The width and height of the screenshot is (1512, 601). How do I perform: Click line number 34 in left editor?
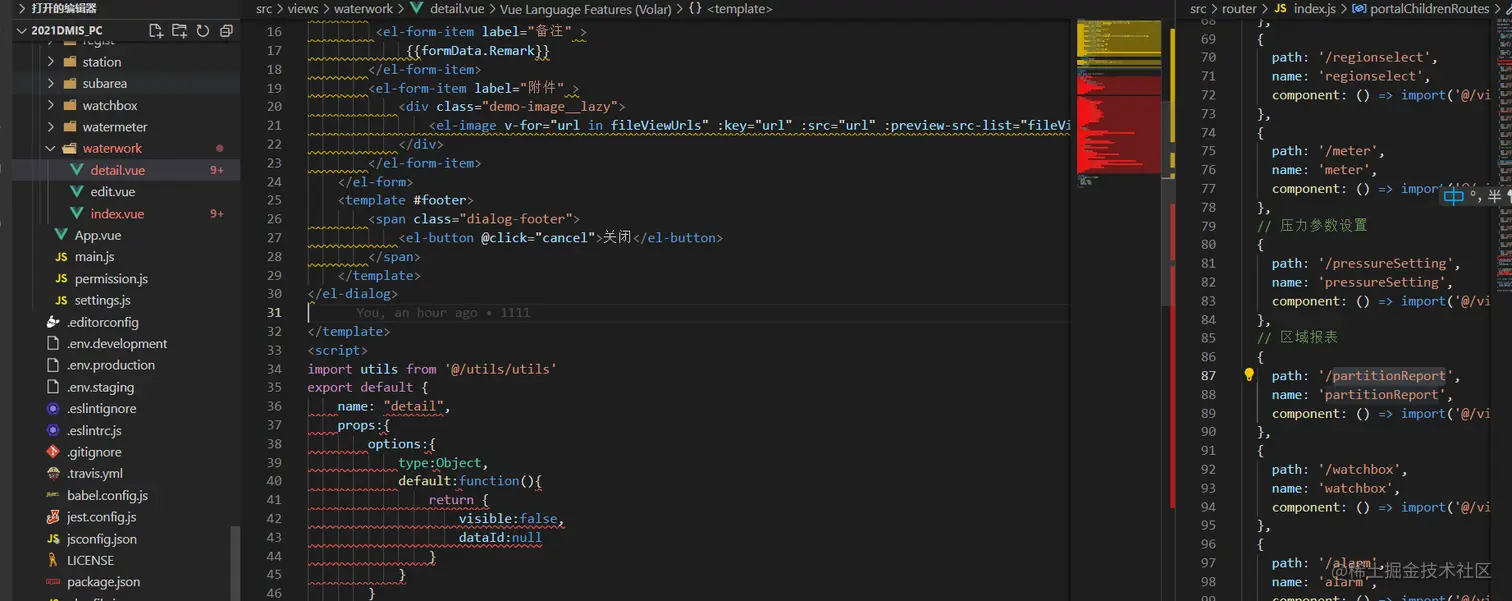274,369
